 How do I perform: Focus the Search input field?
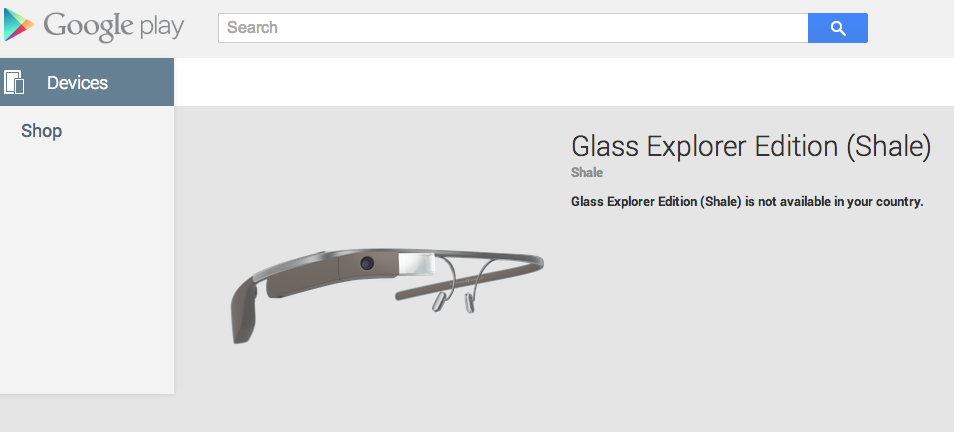[x=513, y=28]
